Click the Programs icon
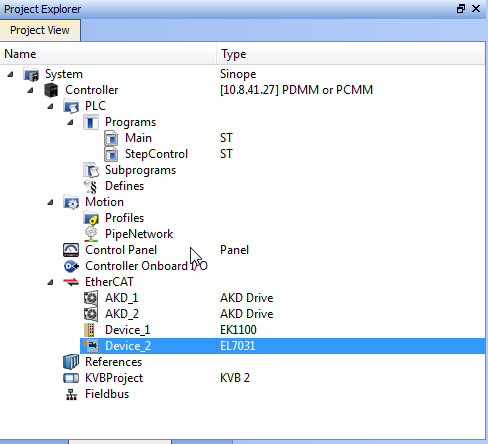Screen dimensions: 488x444 (91, 122)
